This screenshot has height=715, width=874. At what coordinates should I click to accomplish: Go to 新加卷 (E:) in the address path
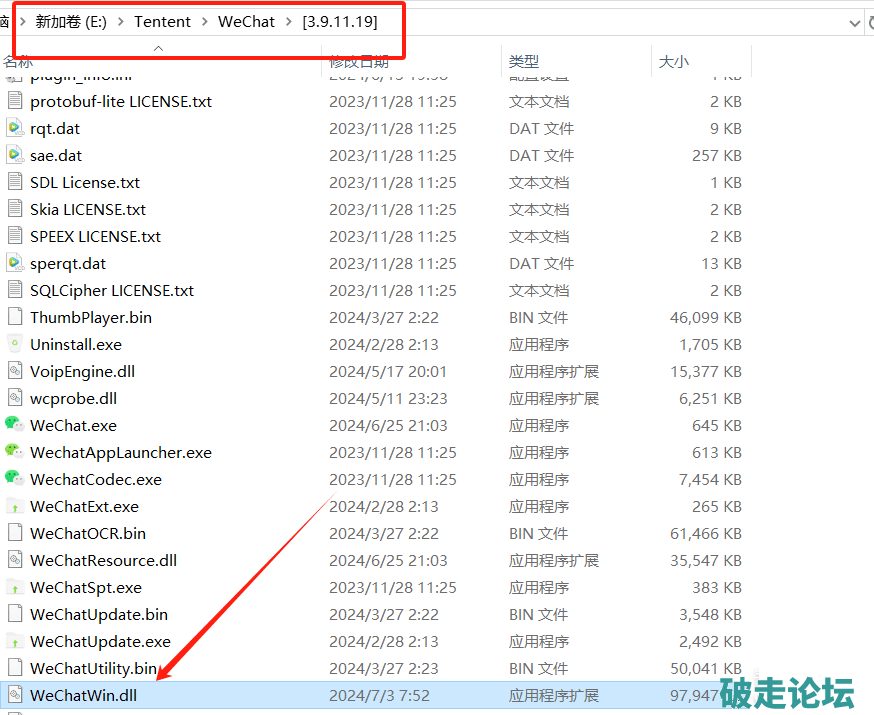coord(73,22)
